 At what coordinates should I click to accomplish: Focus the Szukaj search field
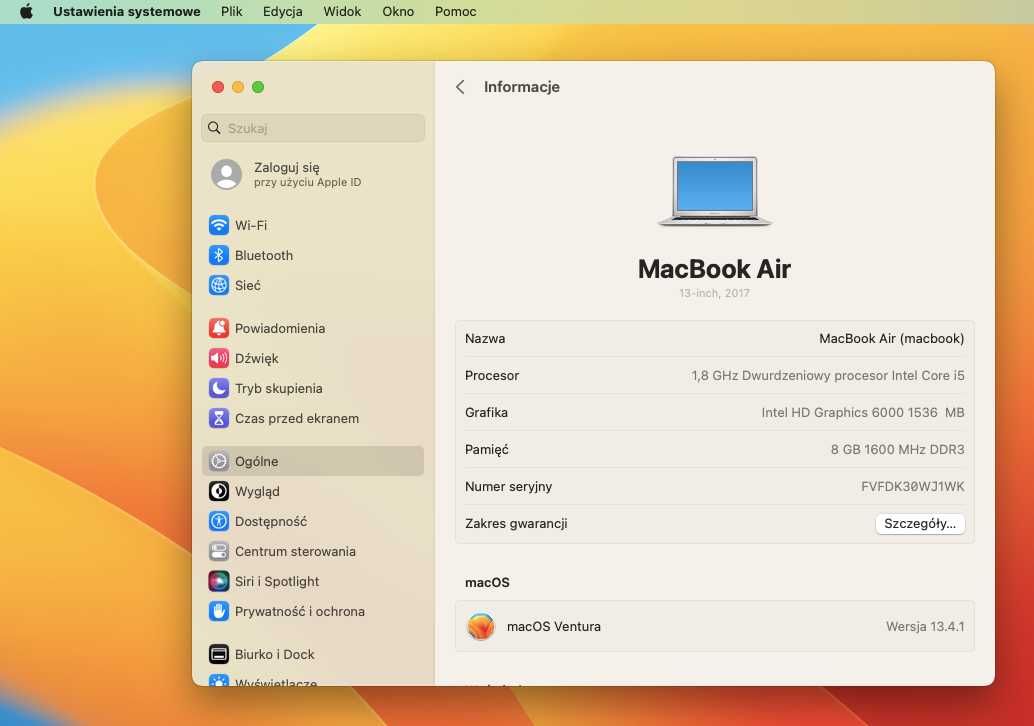point(313,128)
